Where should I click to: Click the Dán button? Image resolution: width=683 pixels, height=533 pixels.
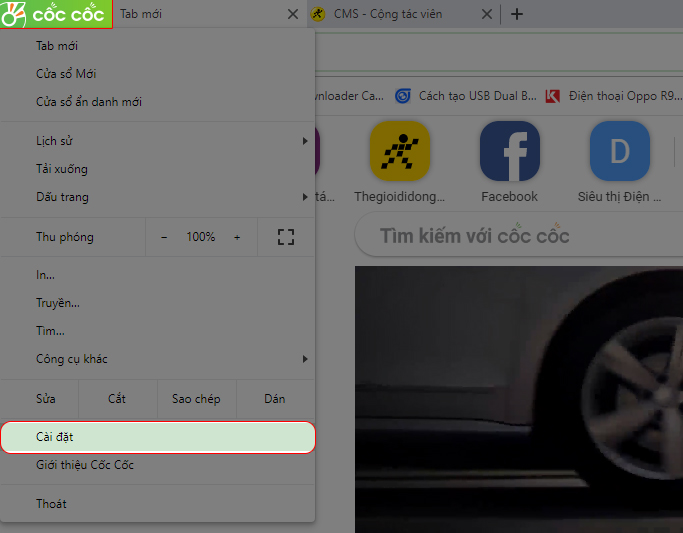(275, 398)
